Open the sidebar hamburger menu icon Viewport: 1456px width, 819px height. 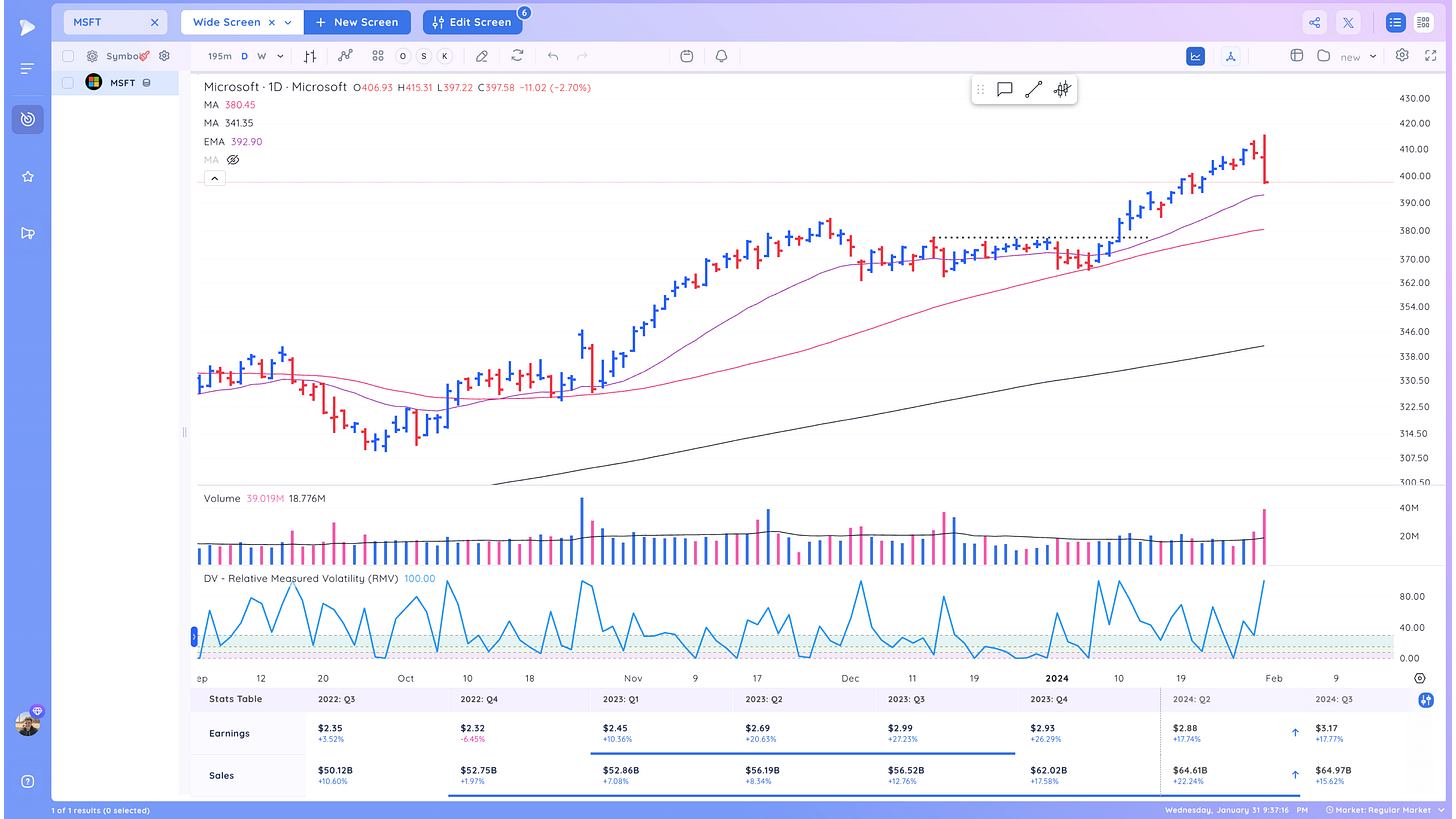coord(27,68)
